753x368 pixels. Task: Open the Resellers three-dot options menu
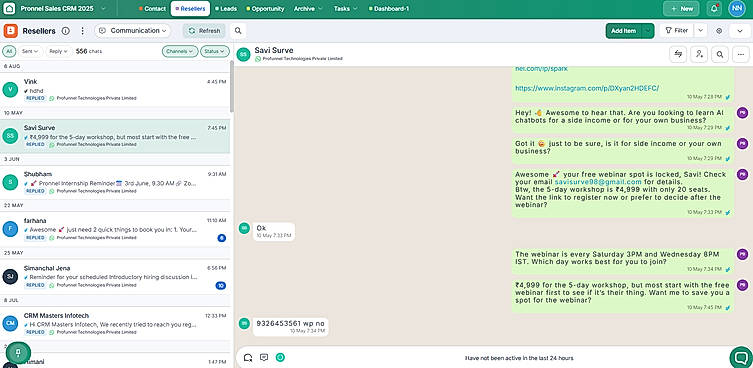(83, 31)
